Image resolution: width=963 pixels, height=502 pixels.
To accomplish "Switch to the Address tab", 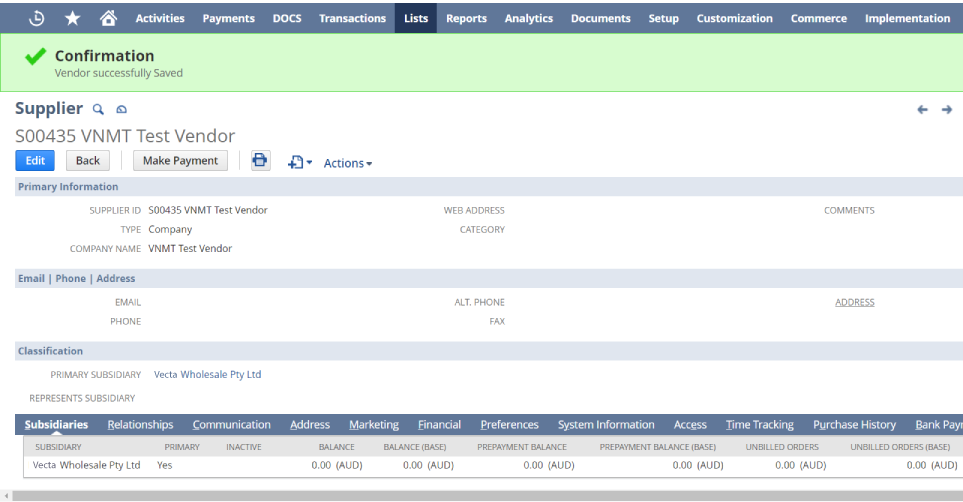I will (310, 425).
